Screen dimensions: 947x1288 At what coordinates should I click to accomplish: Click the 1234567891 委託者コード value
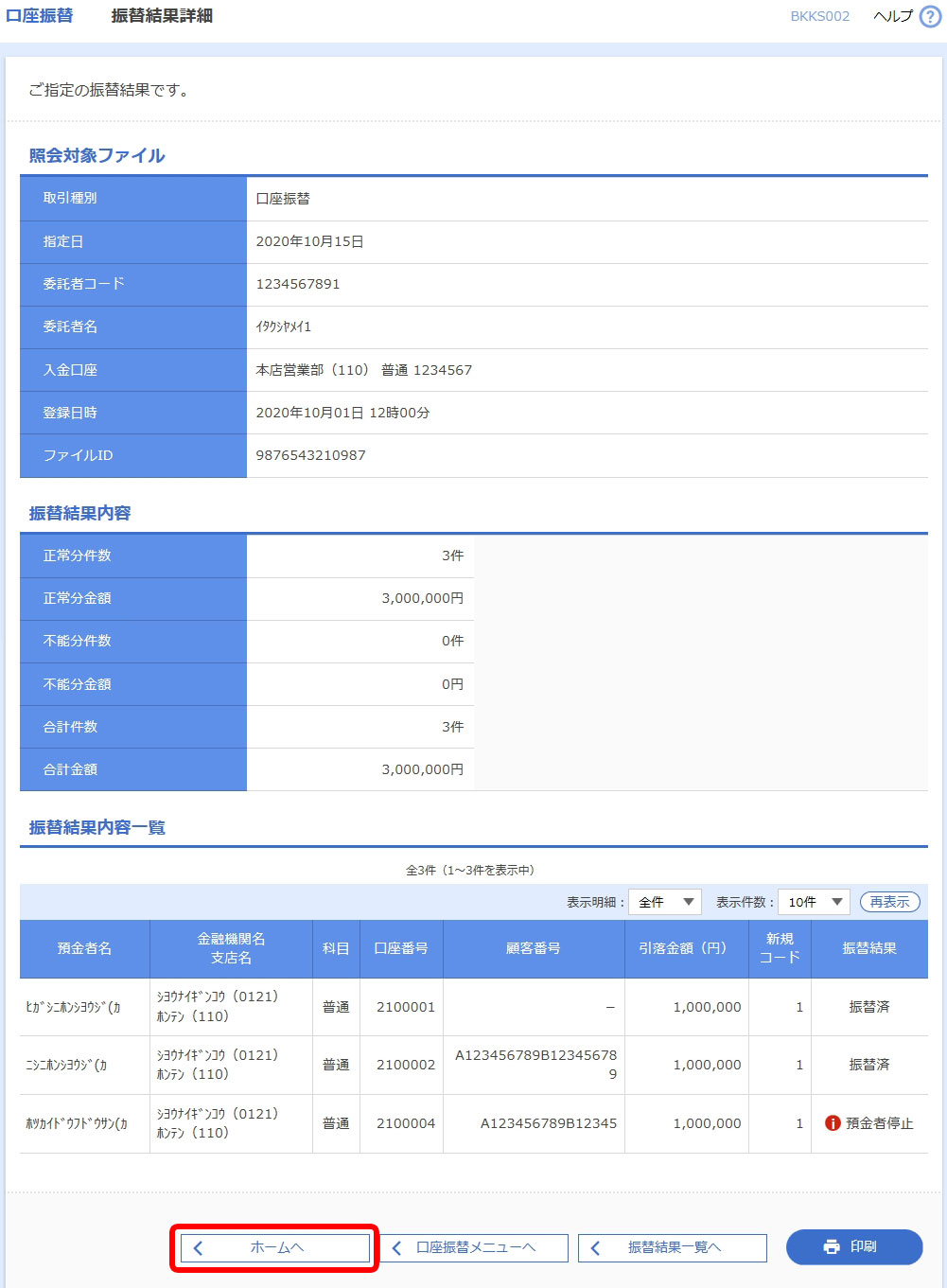point(298,284)
